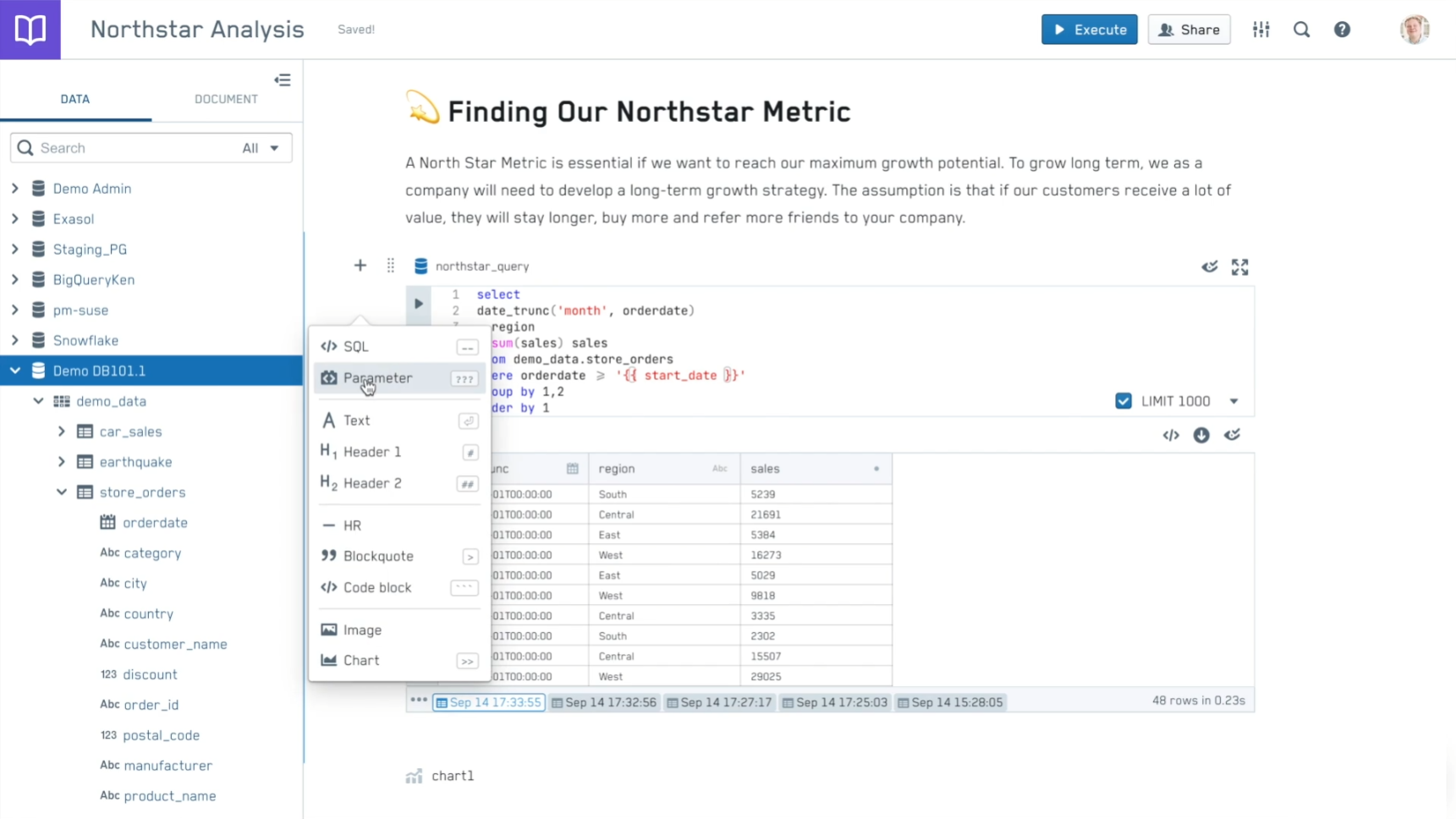Open the settings sliders icon

[1261, 30]
